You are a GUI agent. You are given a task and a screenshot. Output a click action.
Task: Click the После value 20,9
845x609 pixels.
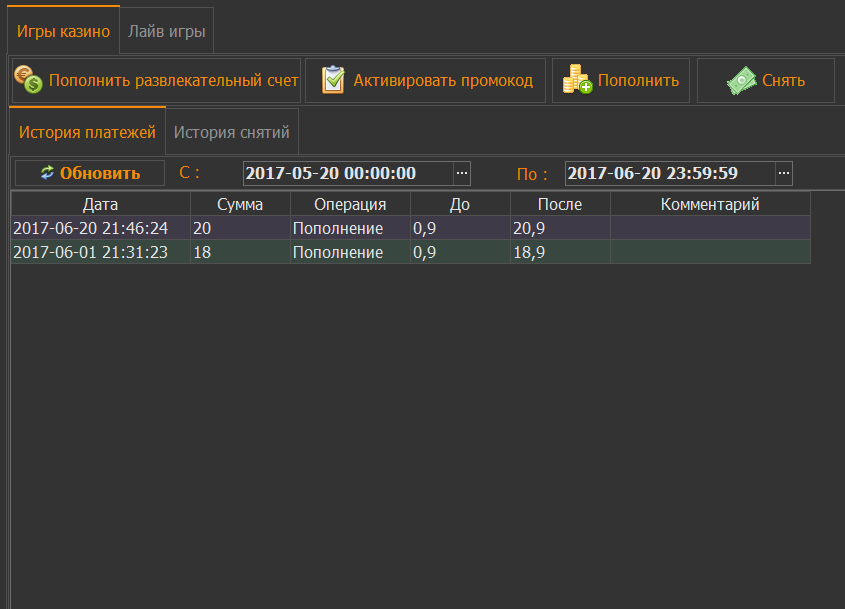pyautogui.click(x=560, y=228)
